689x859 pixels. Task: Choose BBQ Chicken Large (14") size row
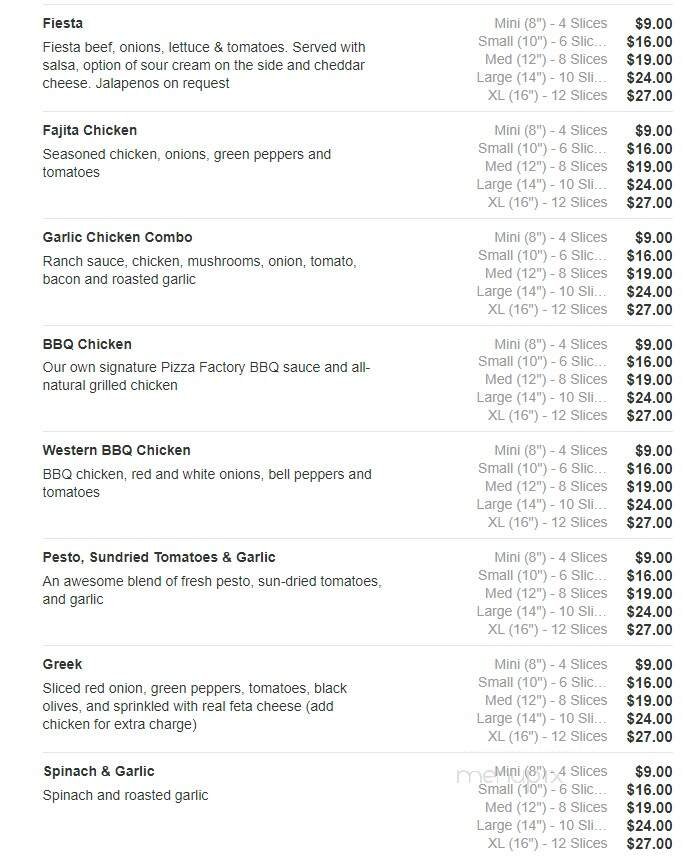tap(542, 397)
